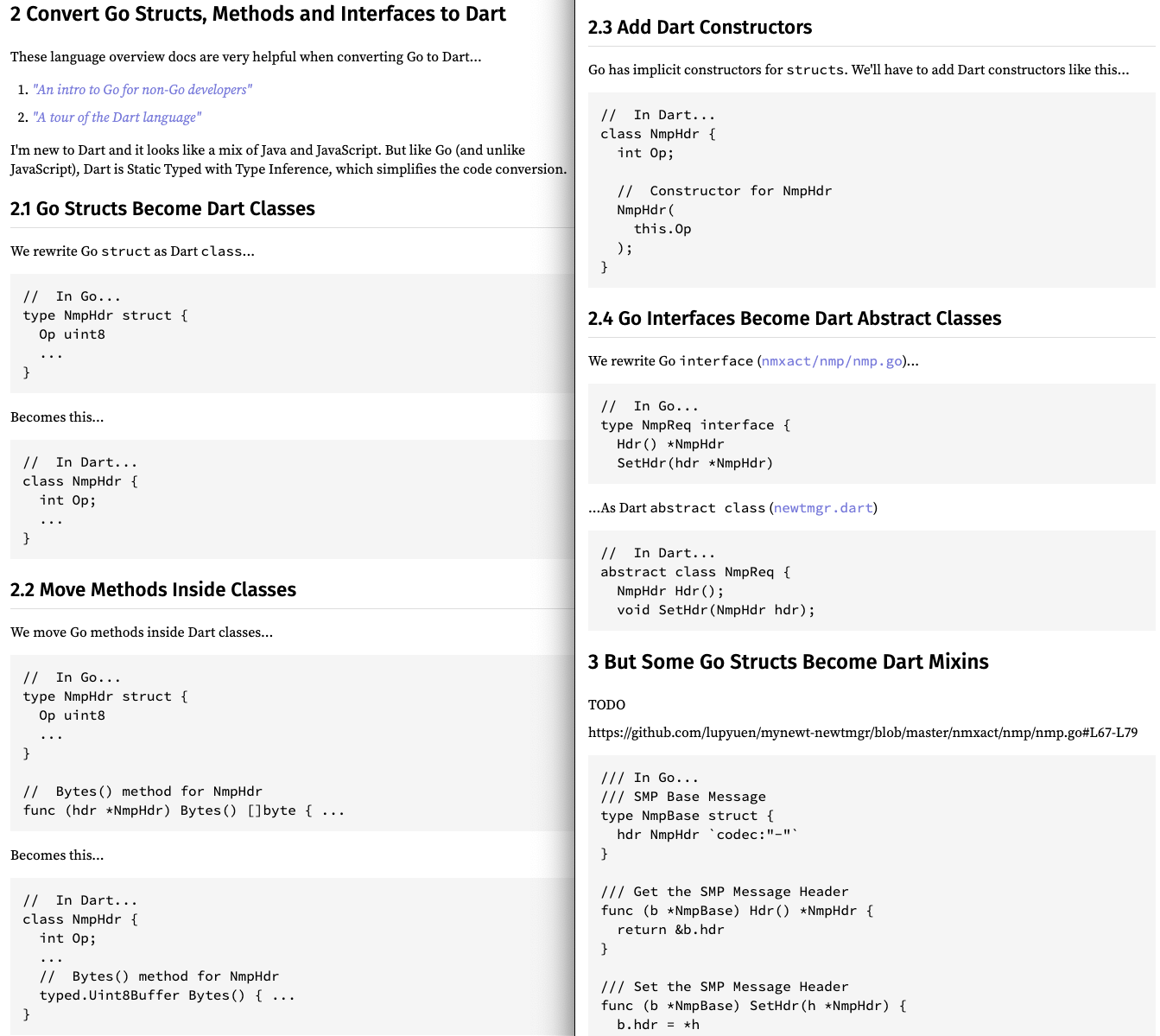Open the newtmgr.dart link
This screenshot has width=1160, height=1036.
(x=823, y=508)
